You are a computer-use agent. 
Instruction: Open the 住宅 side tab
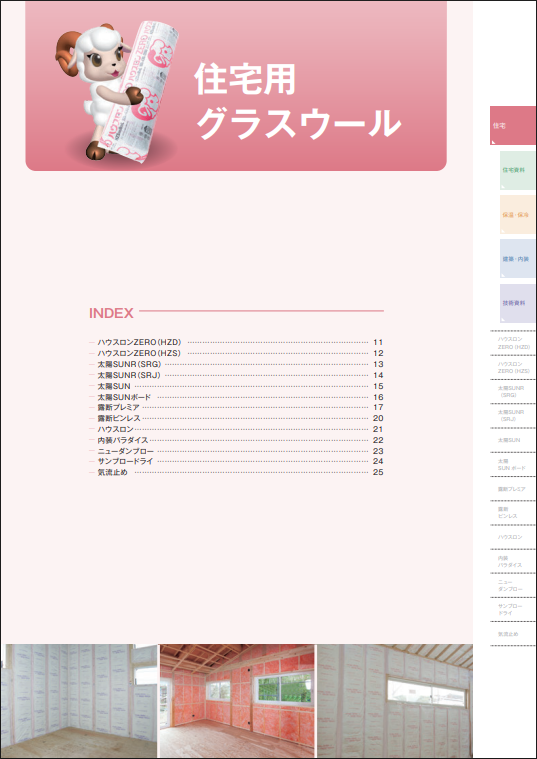(513, 125)
